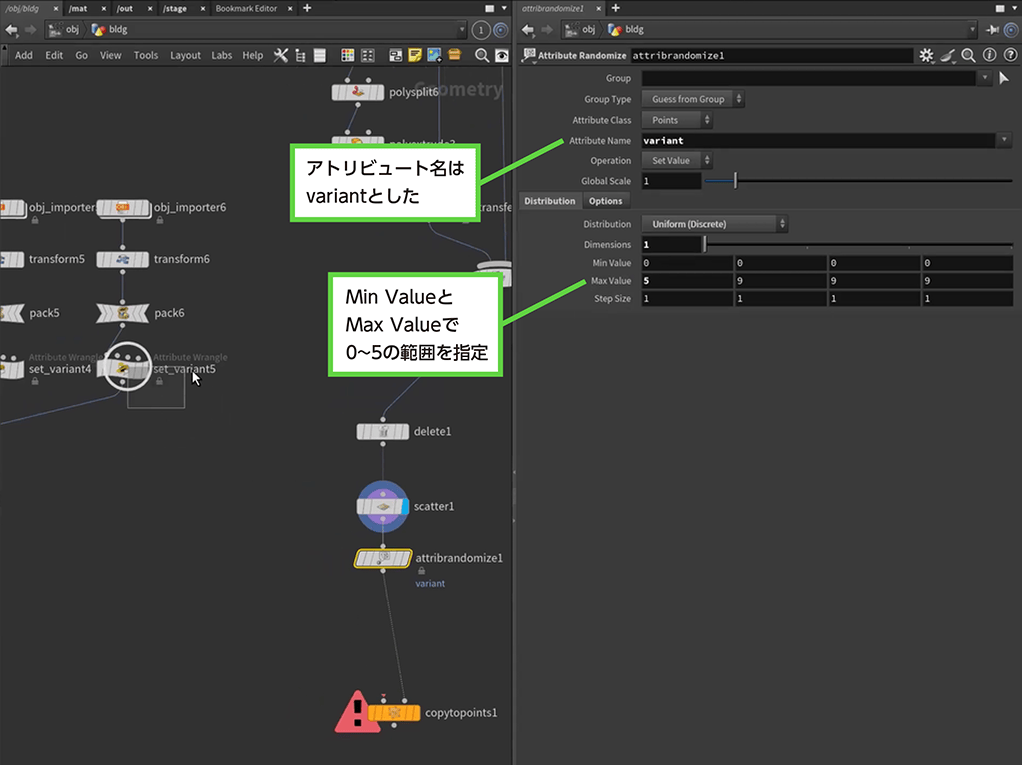Open the parameter gear settings menu
This screenshot has width=1022, height=765.
click(x=926, y=56)
